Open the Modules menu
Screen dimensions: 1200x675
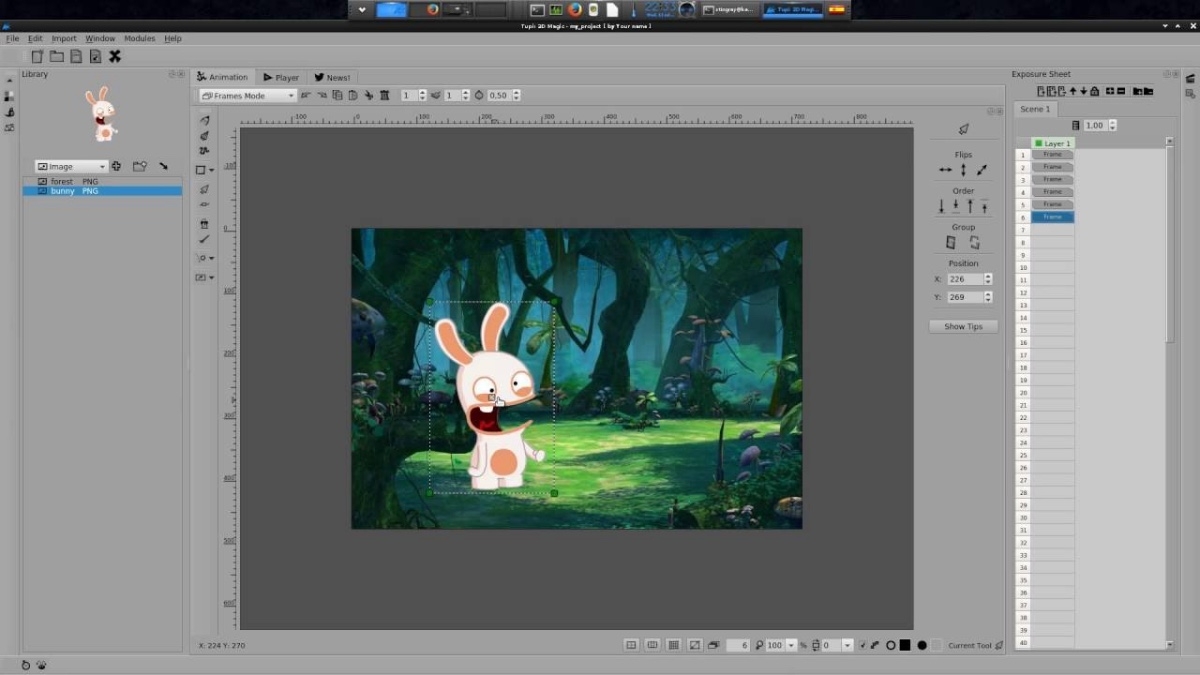coord(139,38)
